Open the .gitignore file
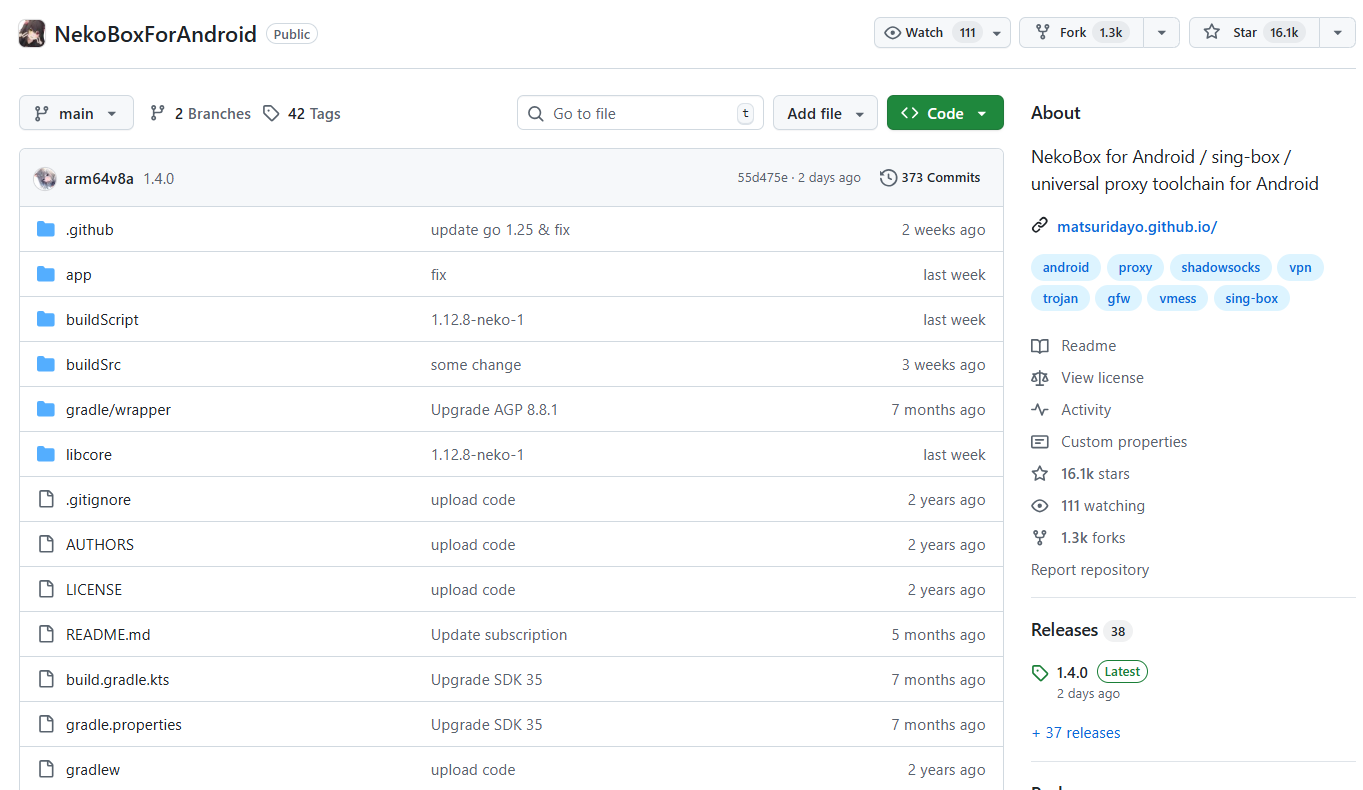Screen dimensions: 1363x790 click(98, 499)
